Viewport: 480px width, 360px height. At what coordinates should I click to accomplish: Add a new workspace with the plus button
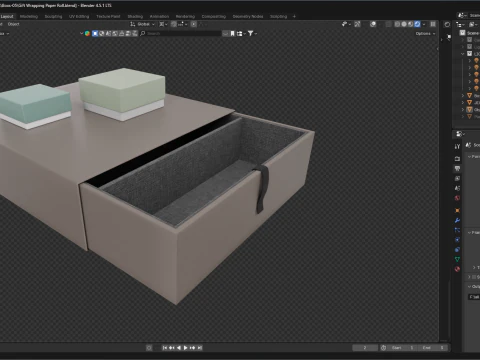click(294, 16)
